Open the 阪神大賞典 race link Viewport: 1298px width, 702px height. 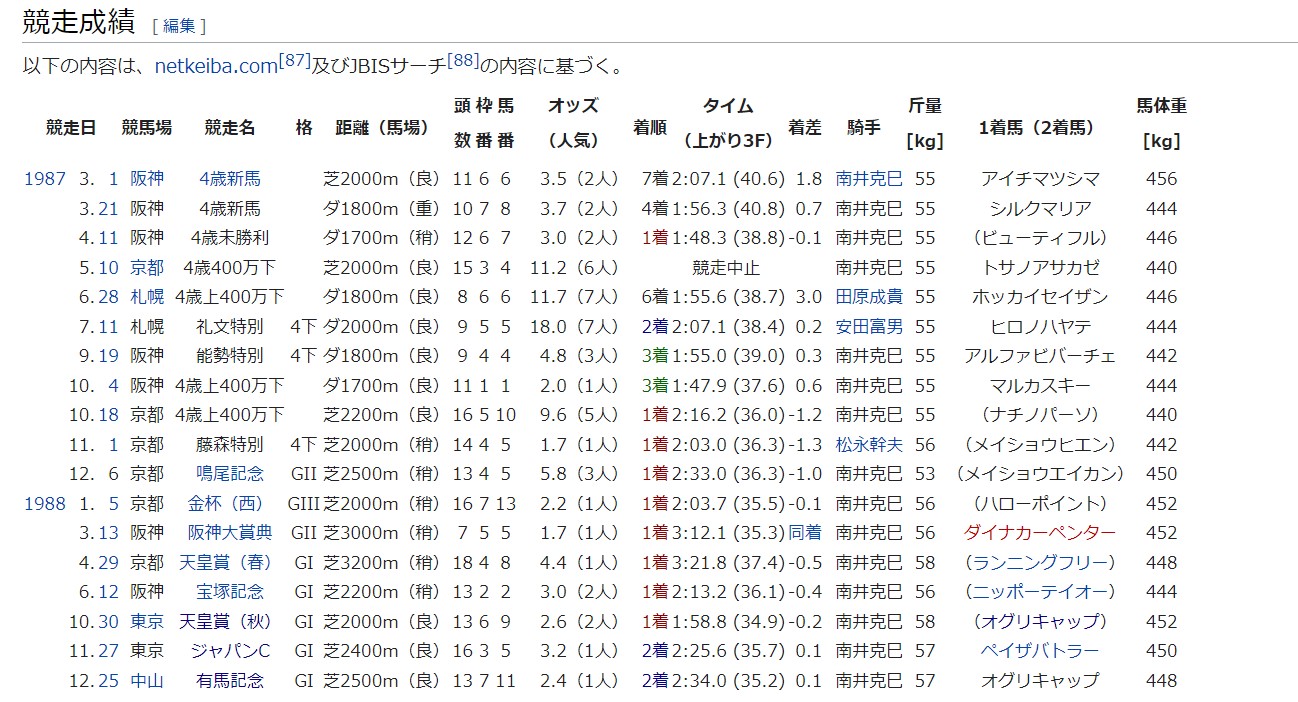click(x=230, y=532)
